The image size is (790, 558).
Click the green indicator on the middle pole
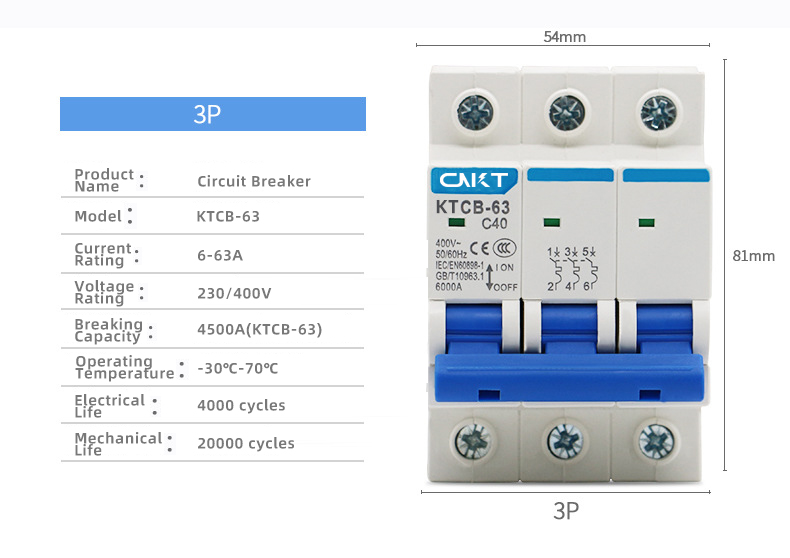[552, 222]
